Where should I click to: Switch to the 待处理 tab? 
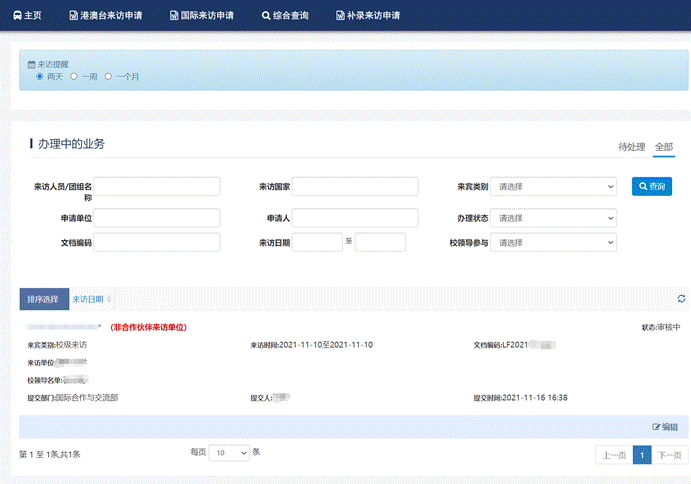tap(631, 147)
